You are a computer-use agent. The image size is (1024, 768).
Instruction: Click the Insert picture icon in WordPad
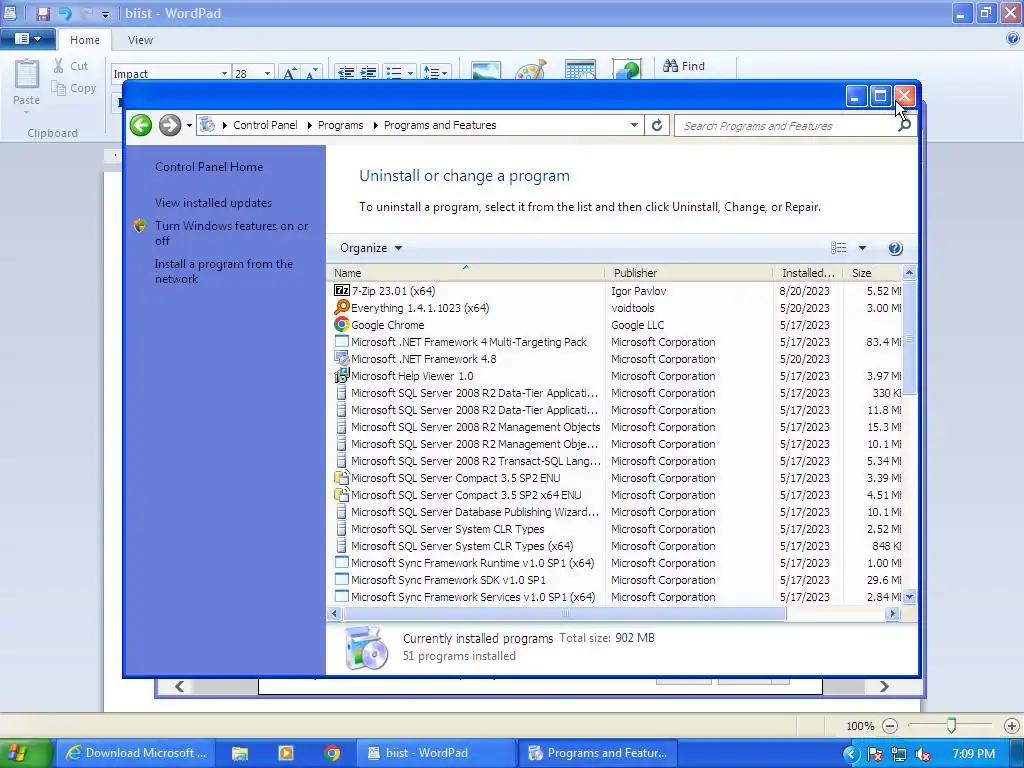pos(485,70)
